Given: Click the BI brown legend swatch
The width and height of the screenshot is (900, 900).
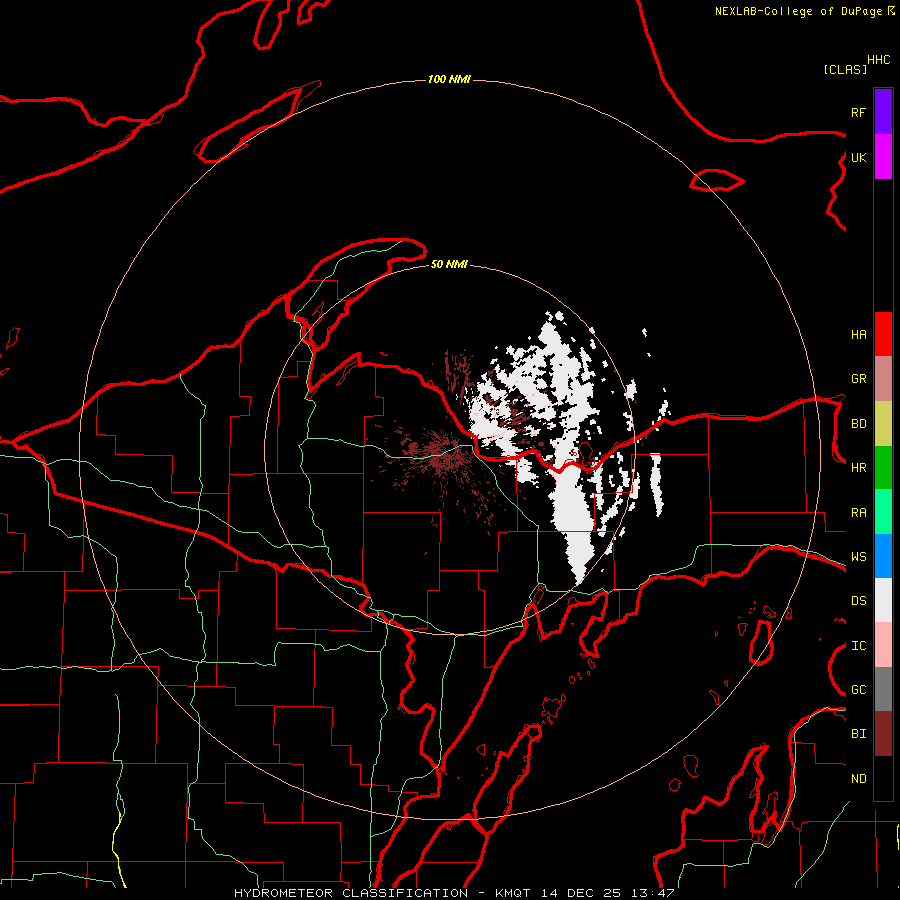Looking at the screenshot, I should 883,734.
